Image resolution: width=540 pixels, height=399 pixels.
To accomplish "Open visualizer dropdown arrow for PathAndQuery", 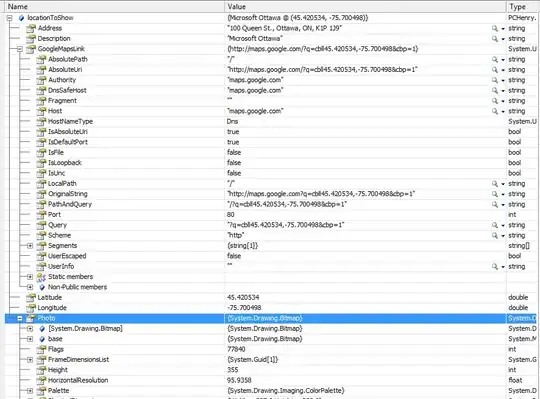I will pos(503,204).
